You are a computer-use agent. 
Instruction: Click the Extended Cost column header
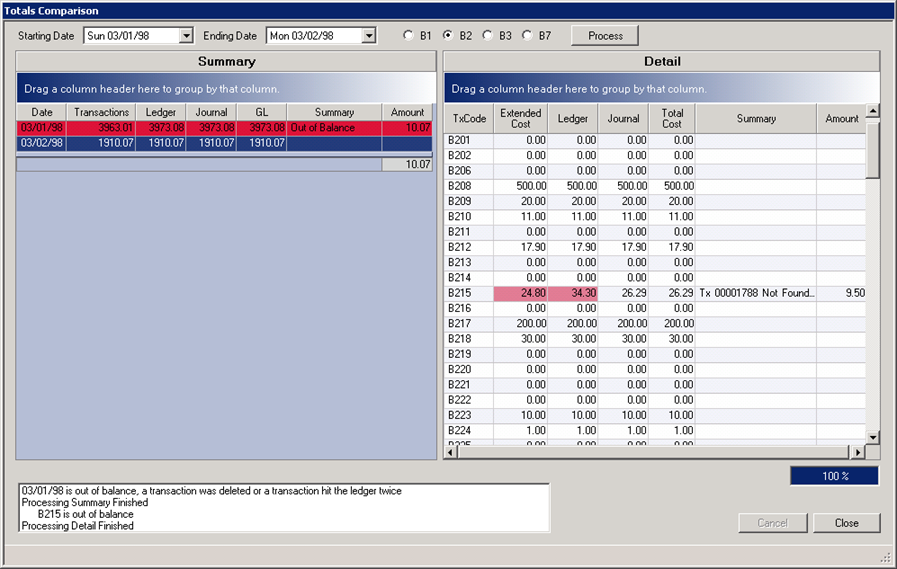coord(521,118)
